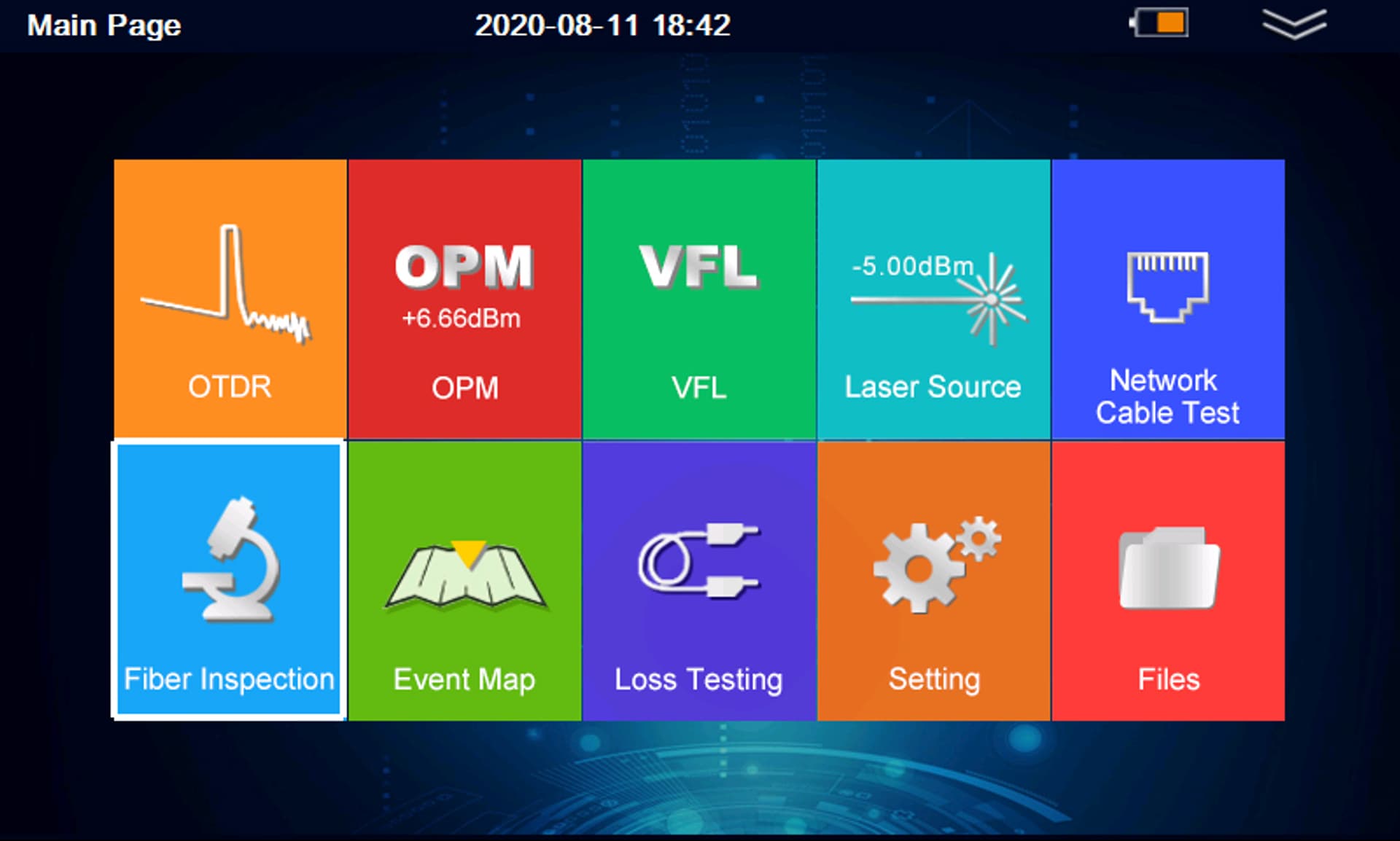Viewport: 1400px width, 841px height.
Task: Open the OTDR trace tile
Action: tap(230, 299)
